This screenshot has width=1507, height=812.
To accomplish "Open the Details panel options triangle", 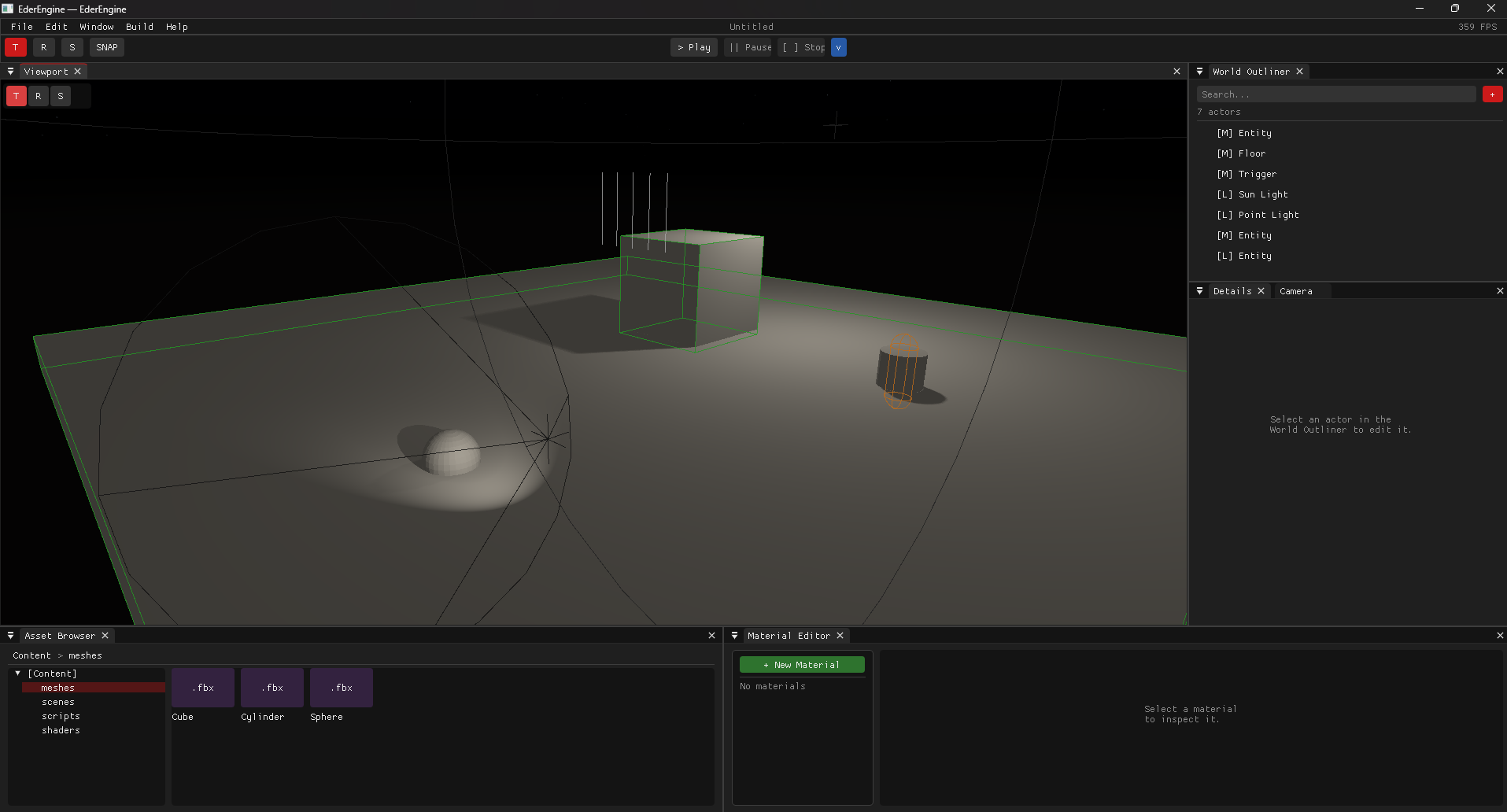I will pyautogui.click(x=1199, y=291).
